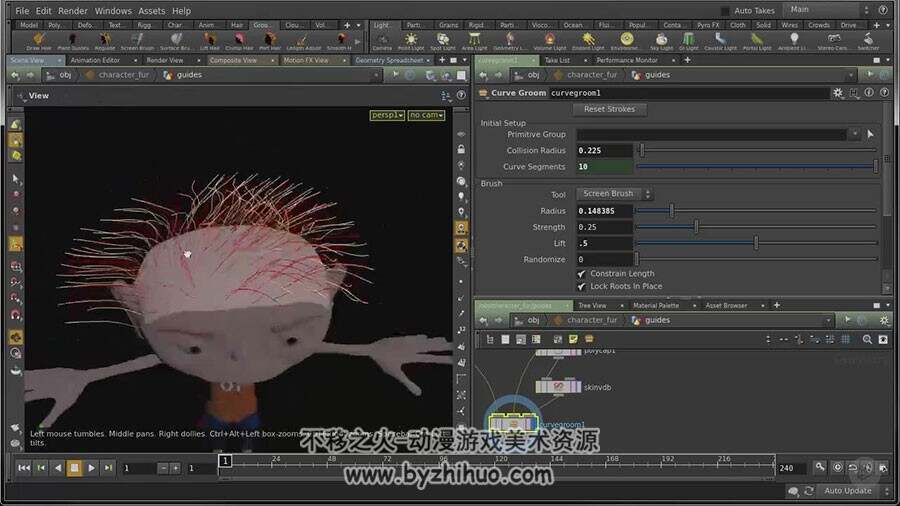Click the Collision Radius value field
This screenshot has width=900, height=506.
(605, 150)
